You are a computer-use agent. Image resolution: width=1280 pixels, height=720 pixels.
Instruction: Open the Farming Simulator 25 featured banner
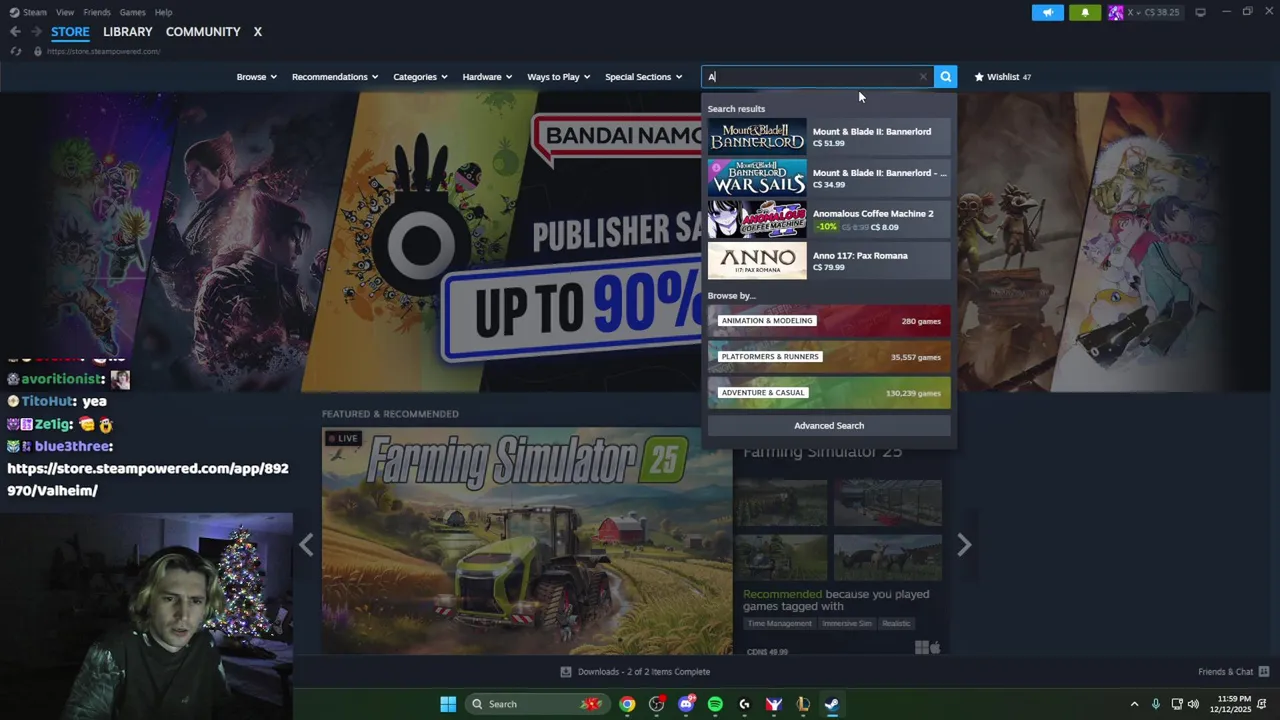tap(527, 542)
